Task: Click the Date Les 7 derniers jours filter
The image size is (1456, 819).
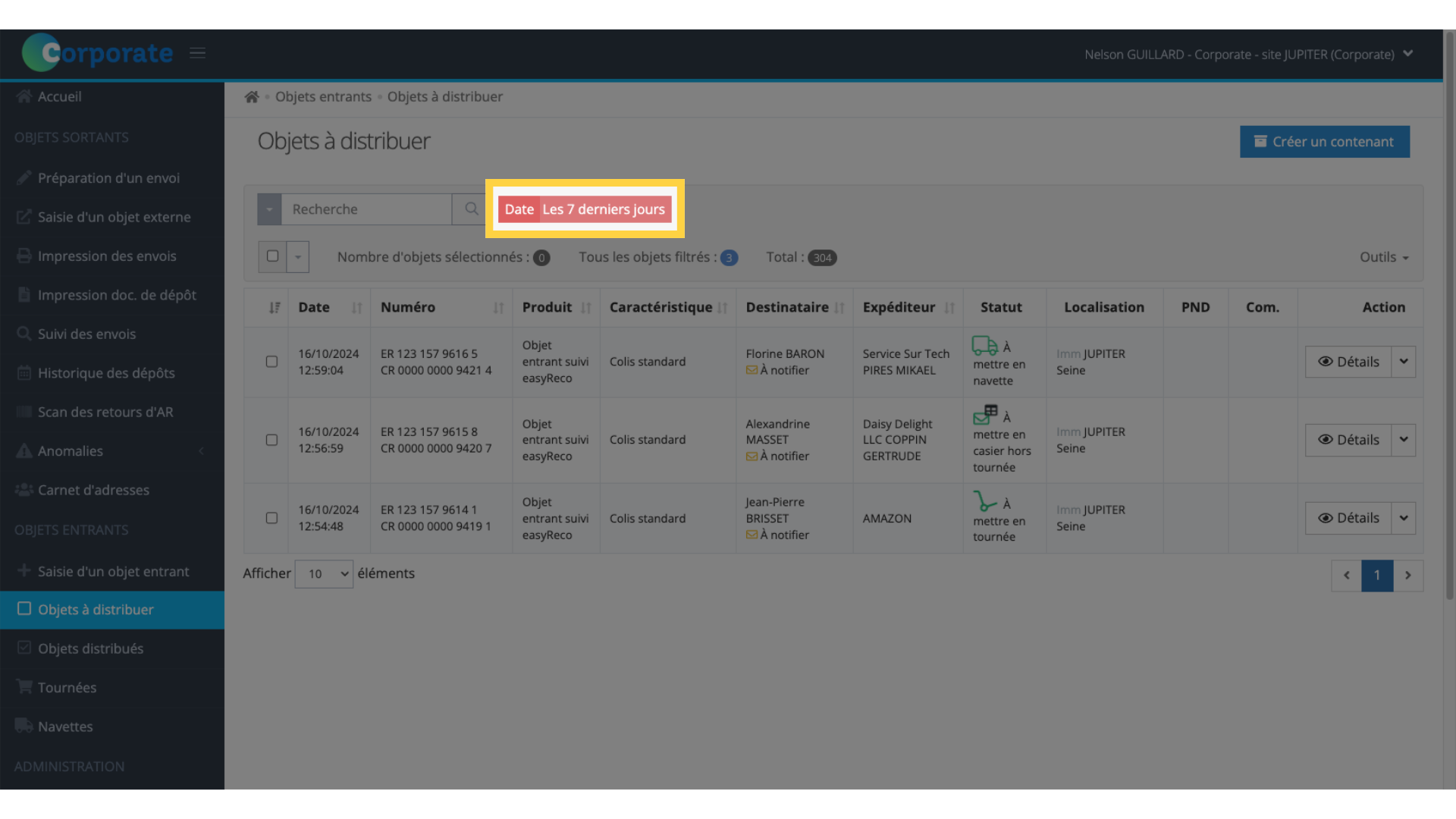Action: click(x=585, y=209)
